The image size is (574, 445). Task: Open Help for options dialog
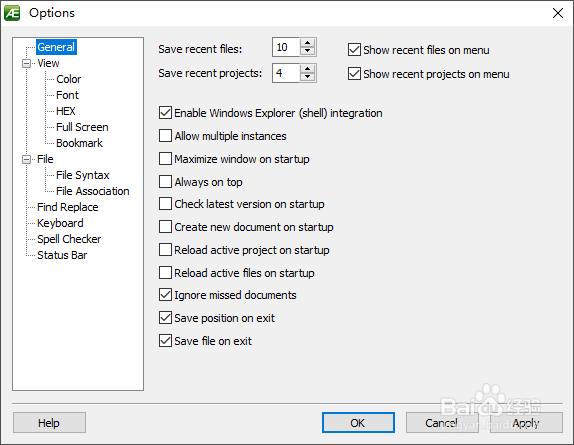[x=49, y=423]
